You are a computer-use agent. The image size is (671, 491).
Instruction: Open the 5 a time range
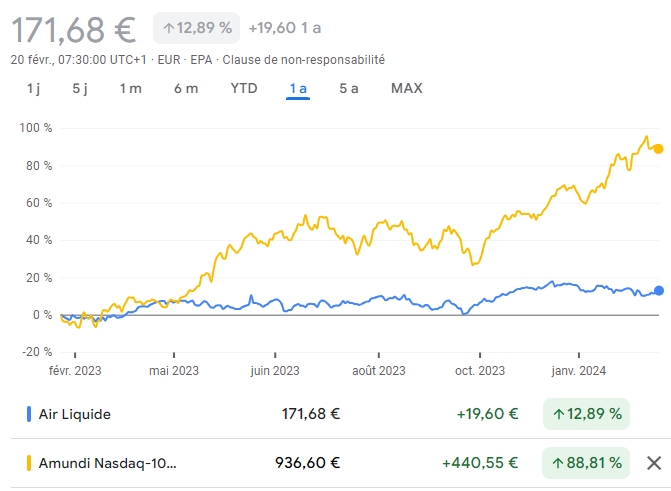click(x=349, y=88)
